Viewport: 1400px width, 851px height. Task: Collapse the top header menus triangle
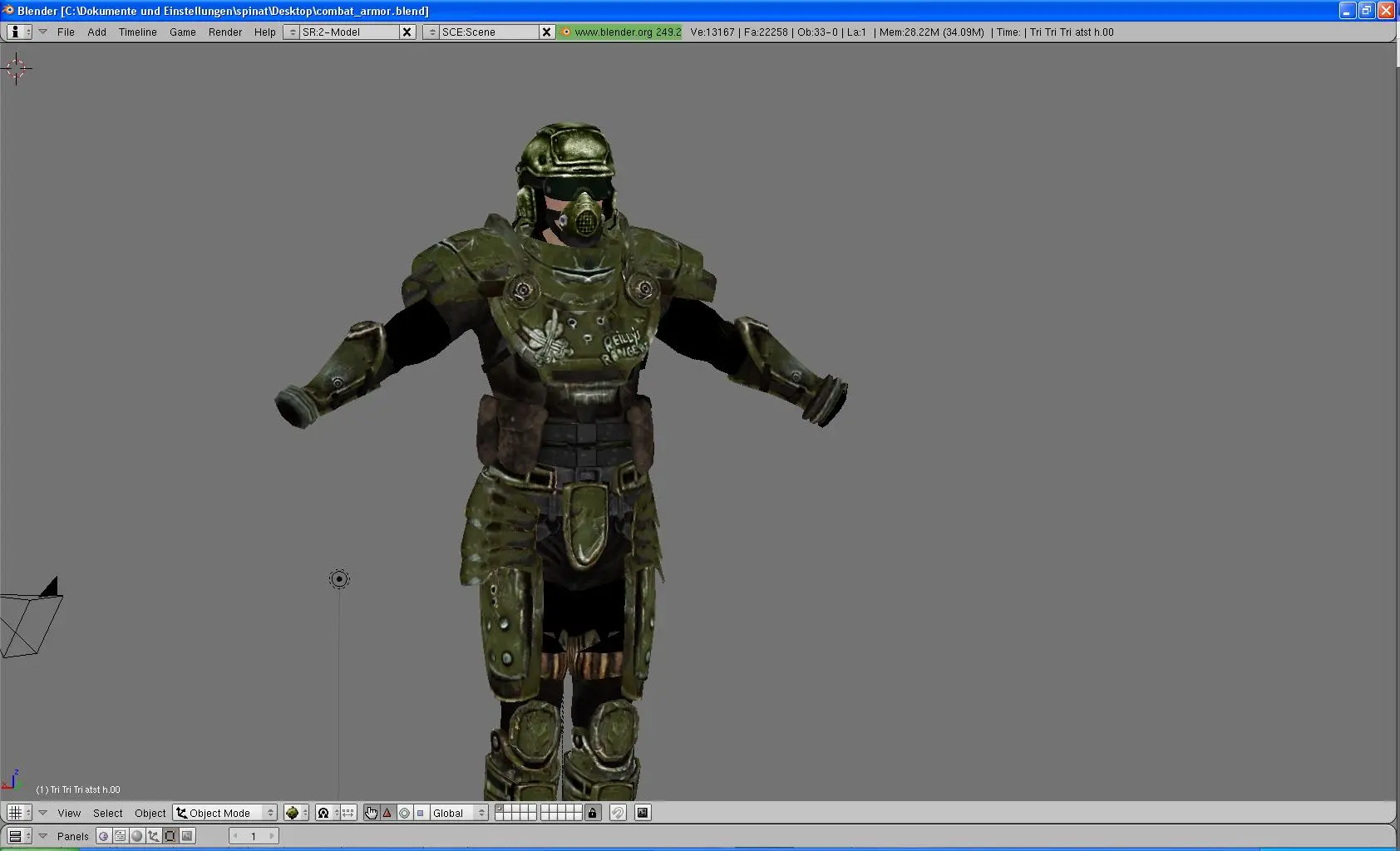coord(42,32)
